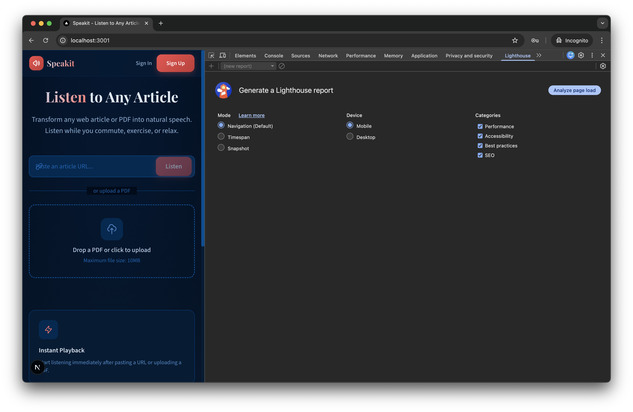633x412 pixels.
Task: Select the Timespan mode radio button
Action: 221,137
